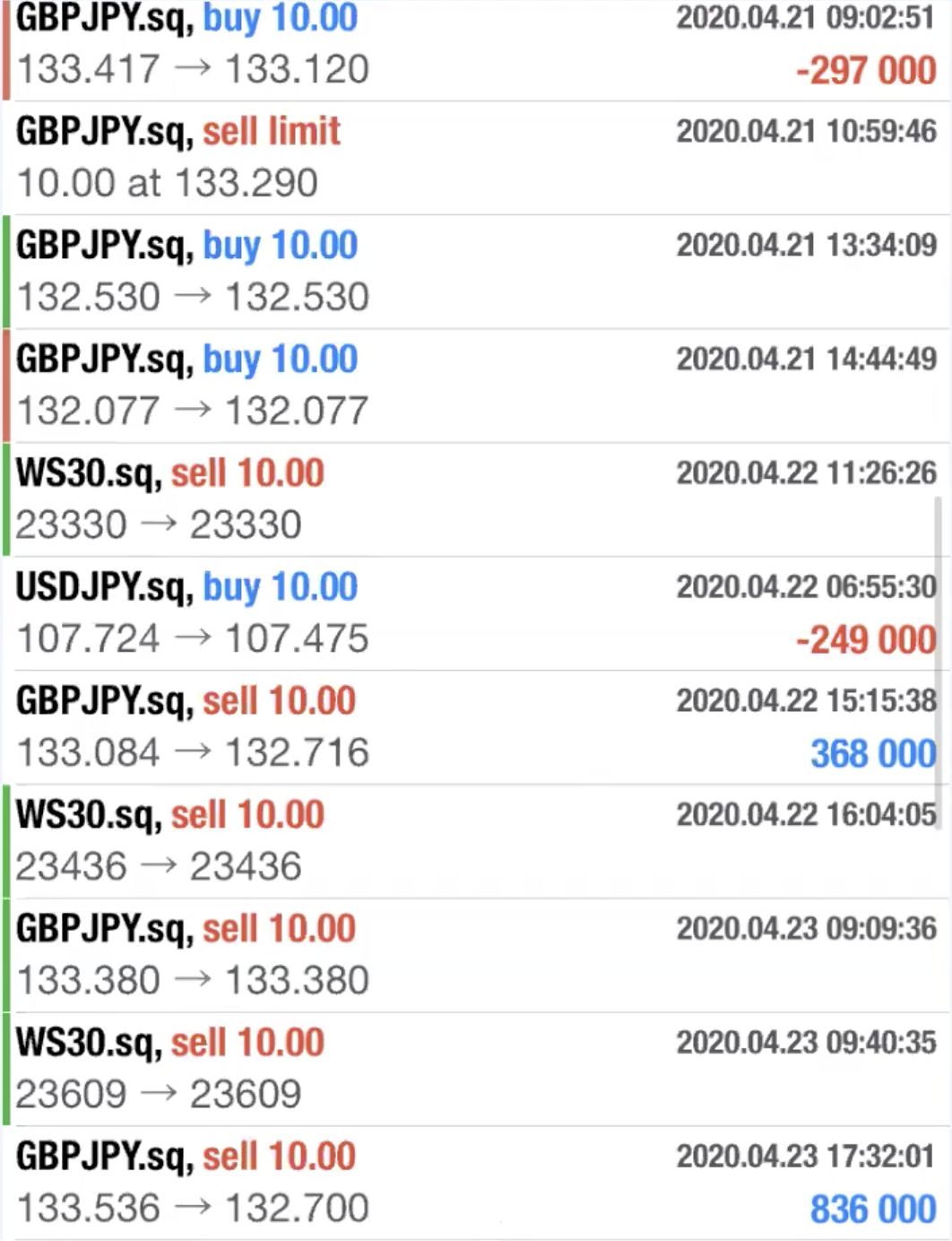Click the 'sell limit' order type text

[271, 132]
